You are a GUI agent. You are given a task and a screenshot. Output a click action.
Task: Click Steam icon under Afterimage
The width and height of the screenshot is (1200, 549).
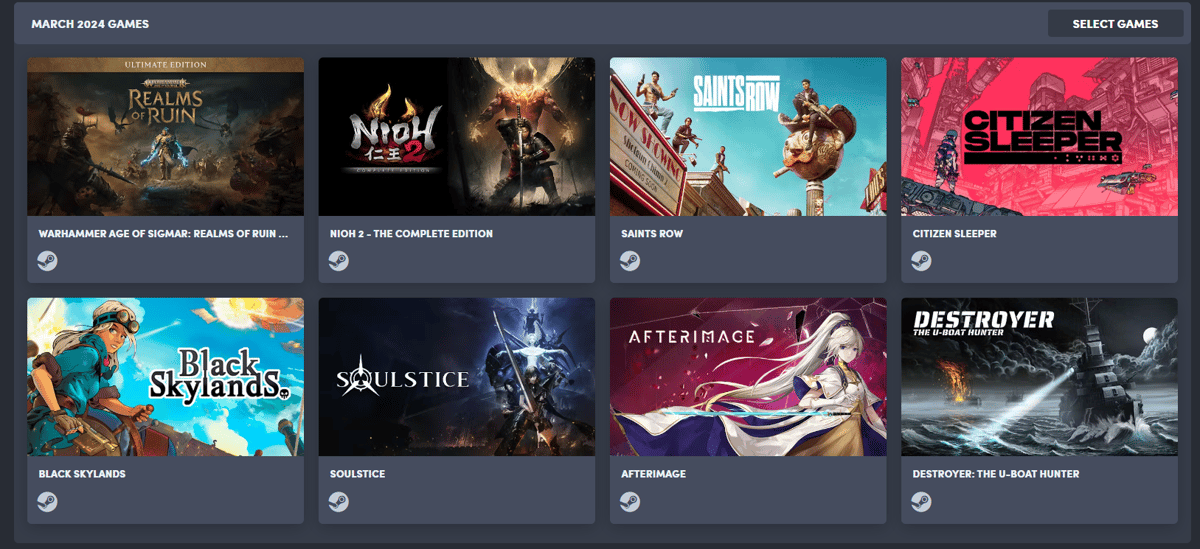pos(630,501)
